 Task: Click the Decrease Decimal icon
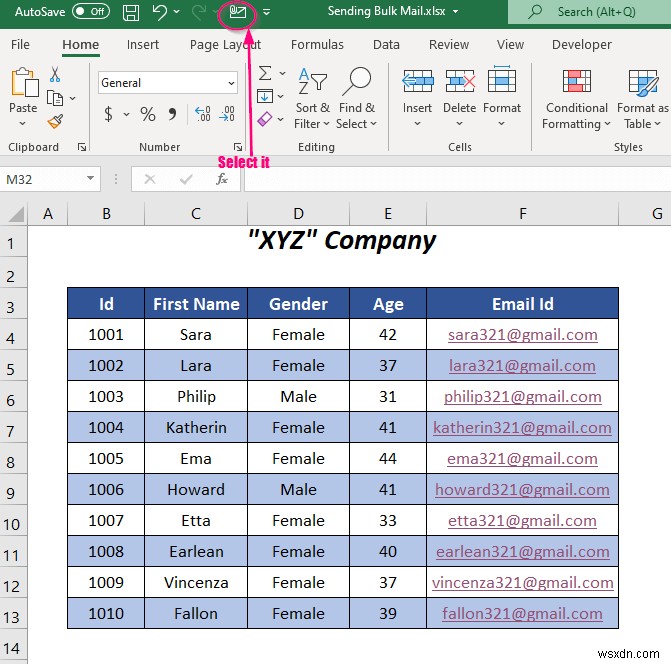tap(227, 114)
